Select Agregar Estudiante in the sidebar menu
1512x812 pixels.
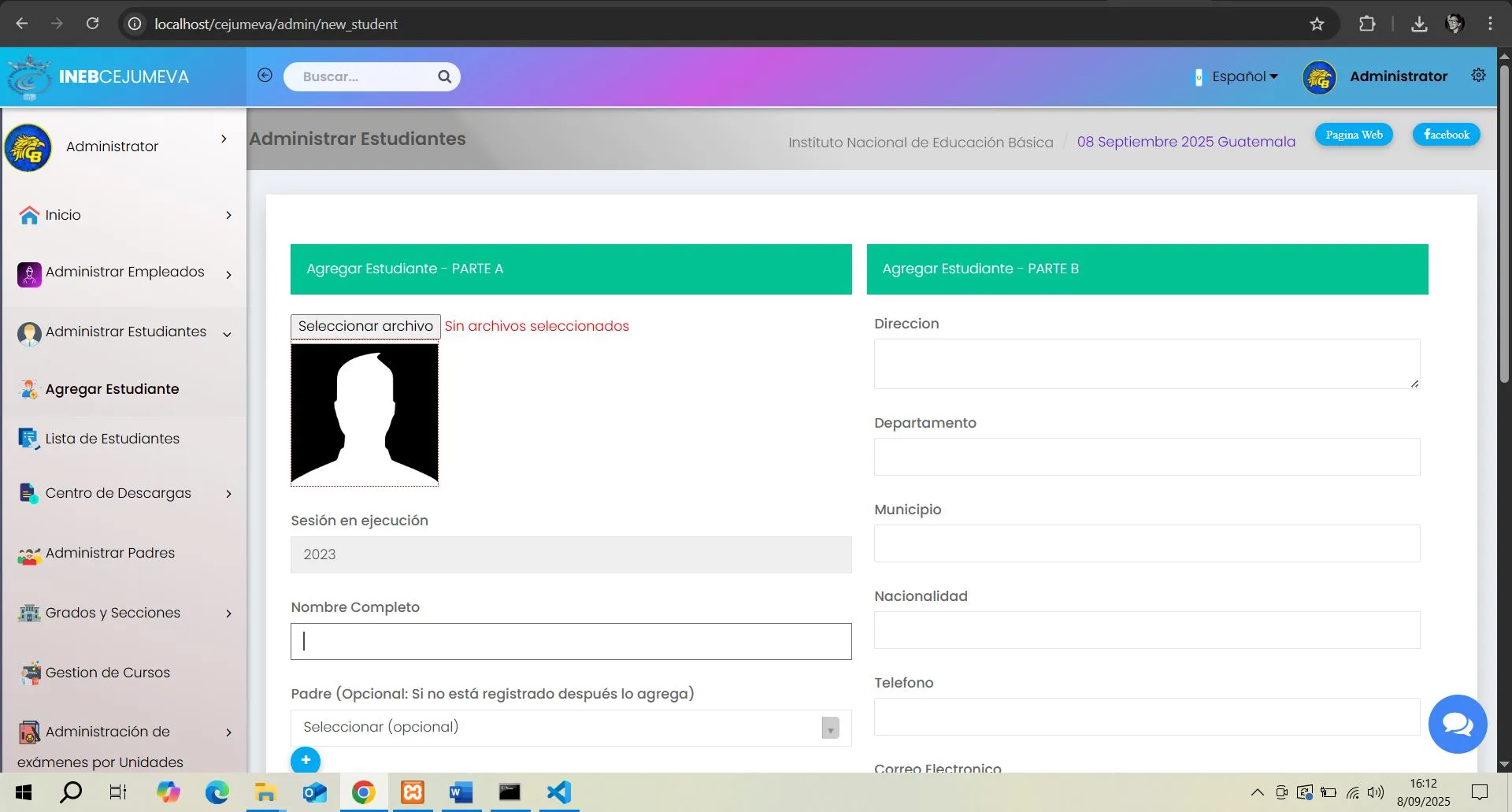(111, 388)
